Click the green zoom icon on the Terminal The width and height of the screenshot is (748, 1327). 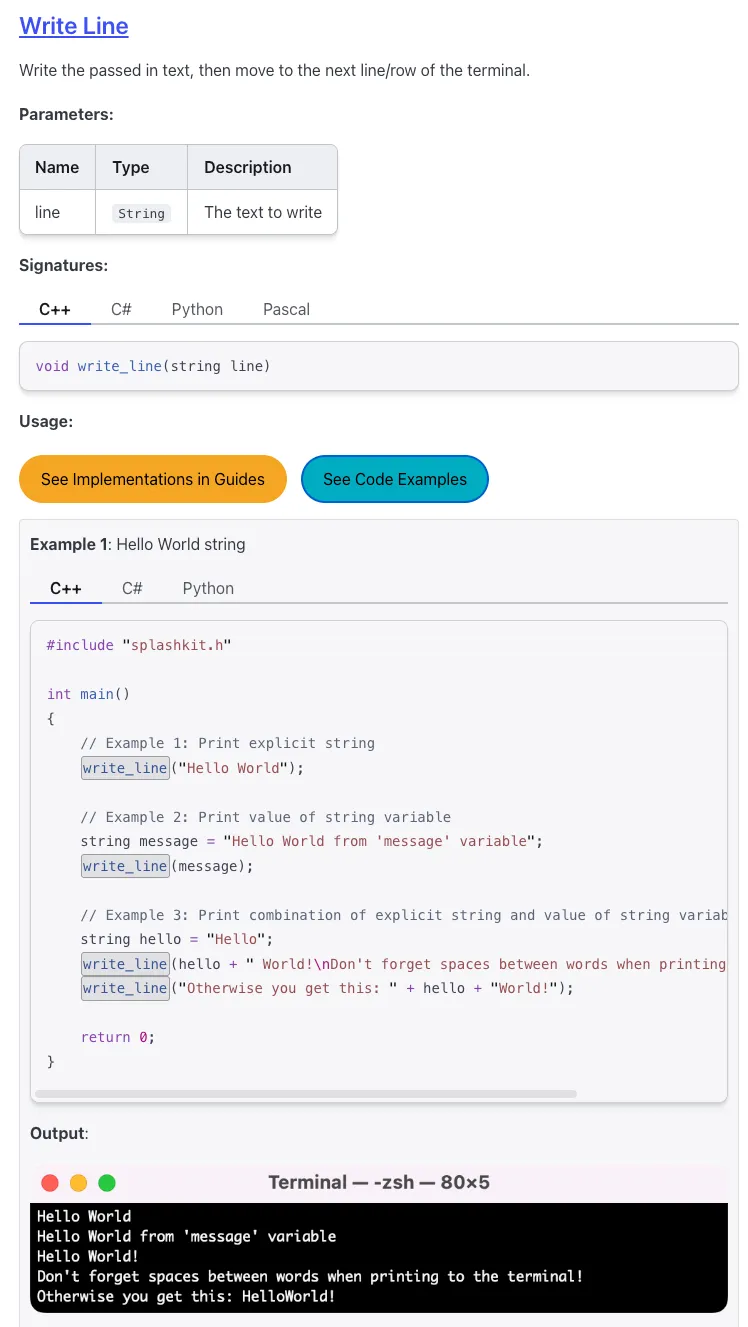click(107, 1182)
